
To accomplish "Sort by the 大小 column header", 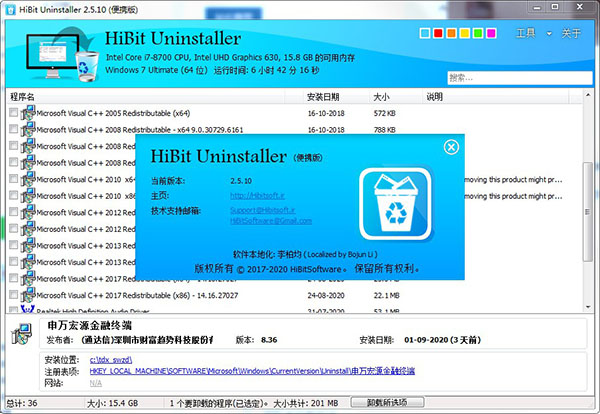I will point(381,97).
